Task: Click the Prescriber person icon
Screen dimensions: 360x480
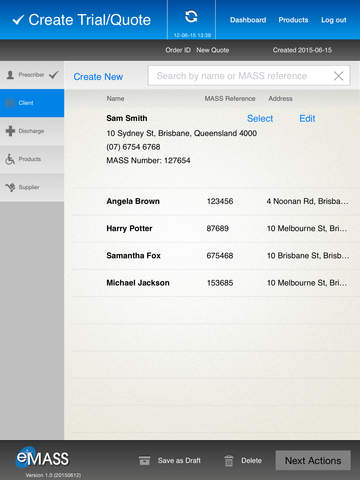Action: tap(10, 75)
